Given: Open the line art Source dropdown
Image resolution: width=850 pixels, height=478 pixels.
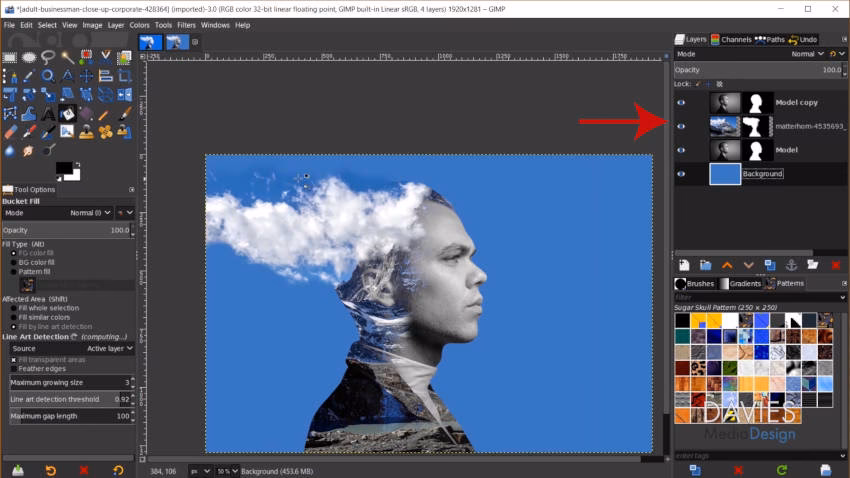Looking at the screenshot, I should click(x=72, y=348).
